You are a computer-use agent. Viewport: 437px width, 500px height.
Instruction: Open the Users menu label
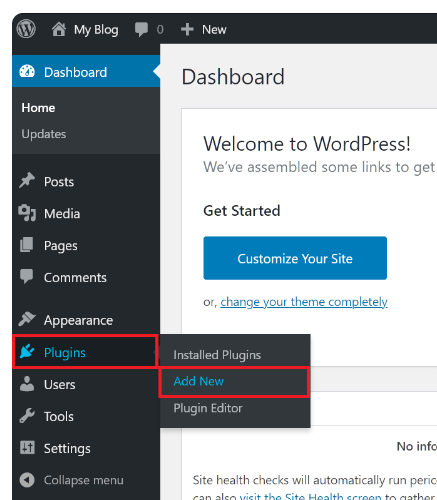[x=60, y=384]
